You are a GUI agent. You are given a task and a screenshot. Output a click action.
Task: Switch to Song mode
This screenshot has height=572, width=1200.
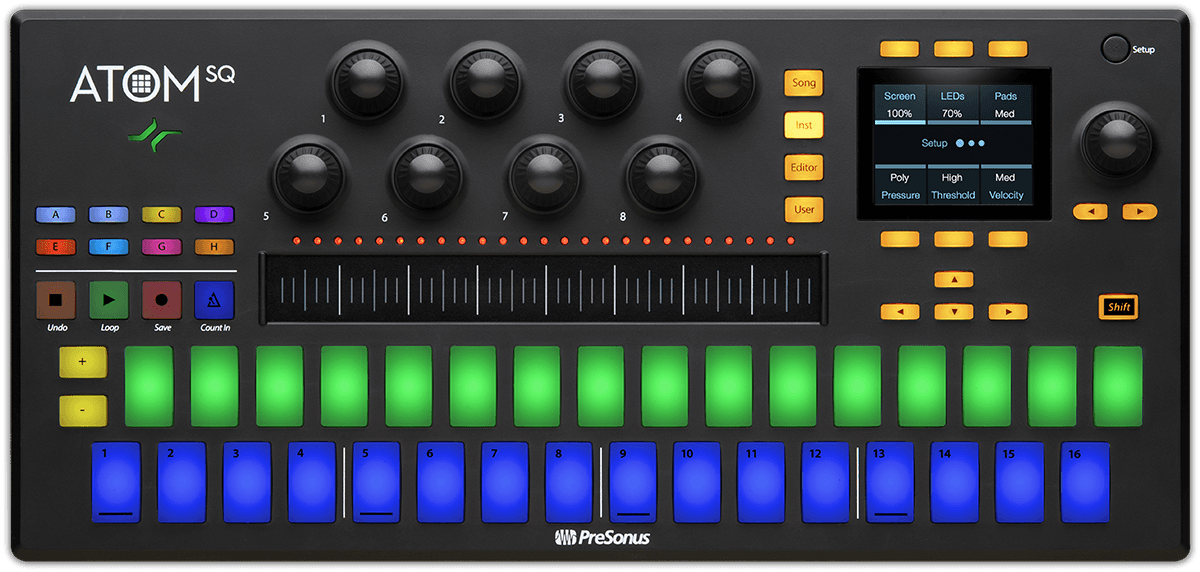[804, 83]
